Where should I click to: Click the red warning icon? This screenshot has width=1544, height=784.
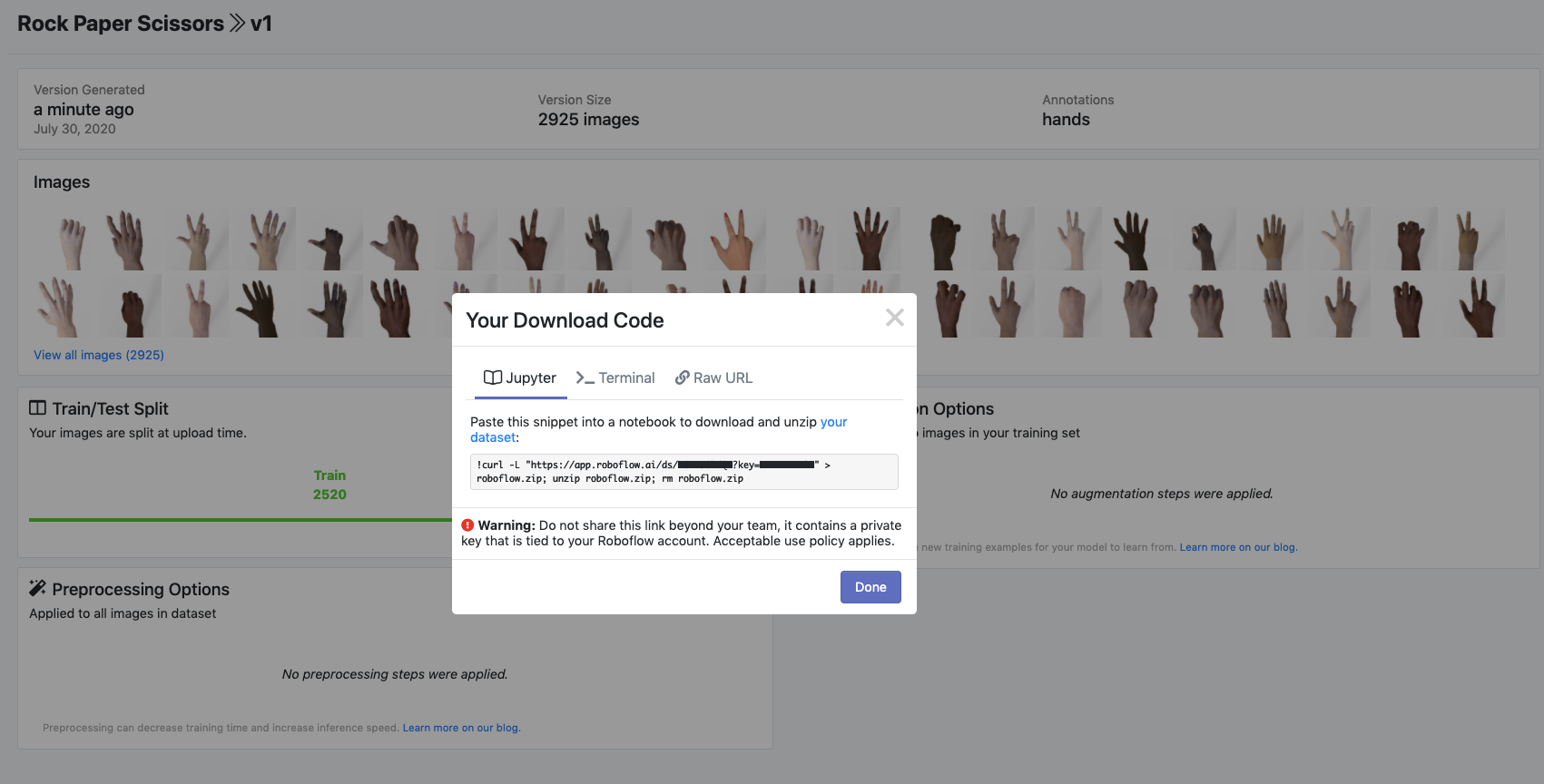467,525
